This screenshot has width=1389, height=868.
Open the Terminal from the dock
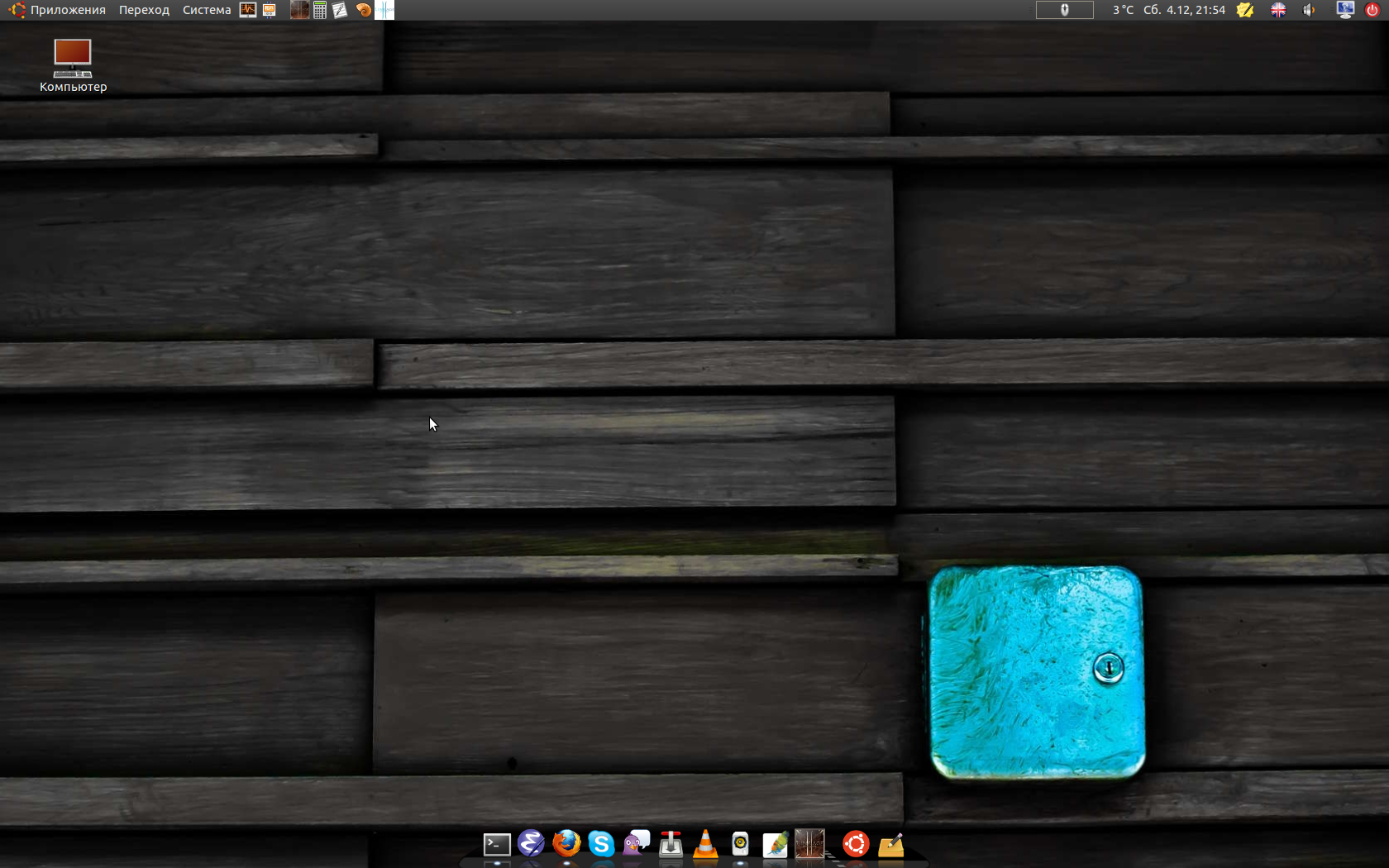[x=497, y=844]
